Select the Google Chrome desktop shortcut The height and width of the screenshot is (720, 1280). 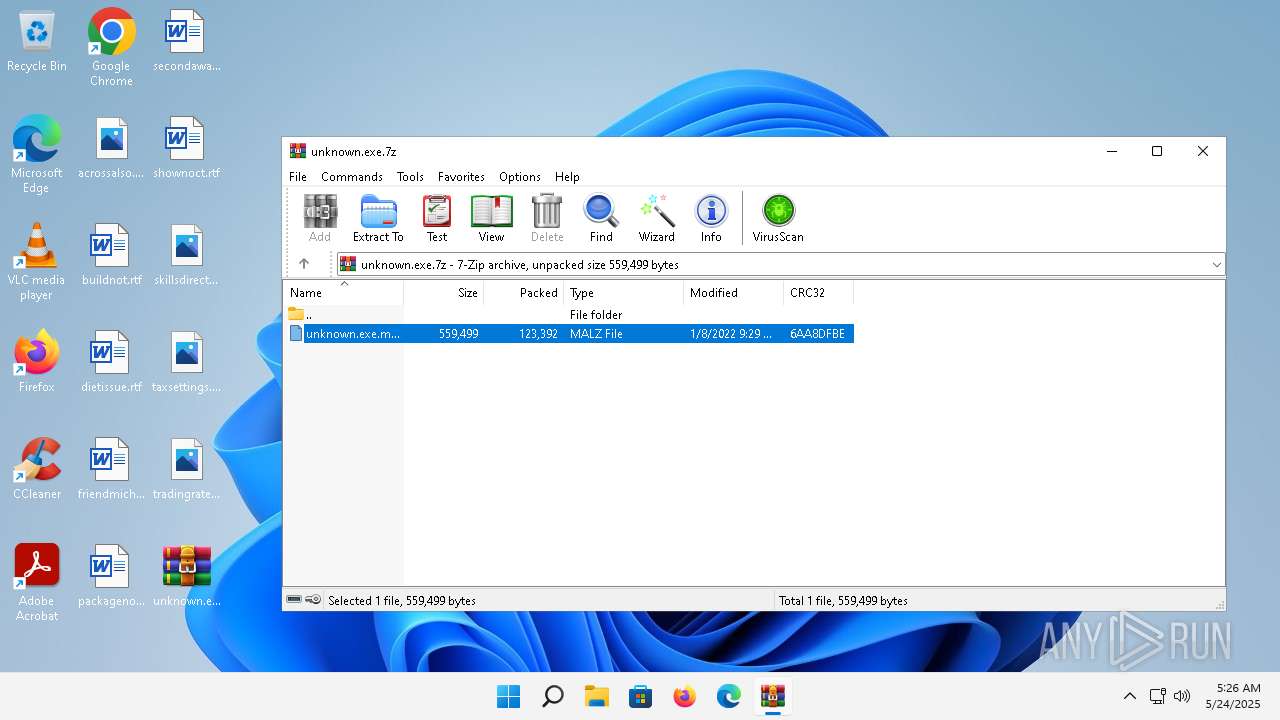tap(111, 47)
